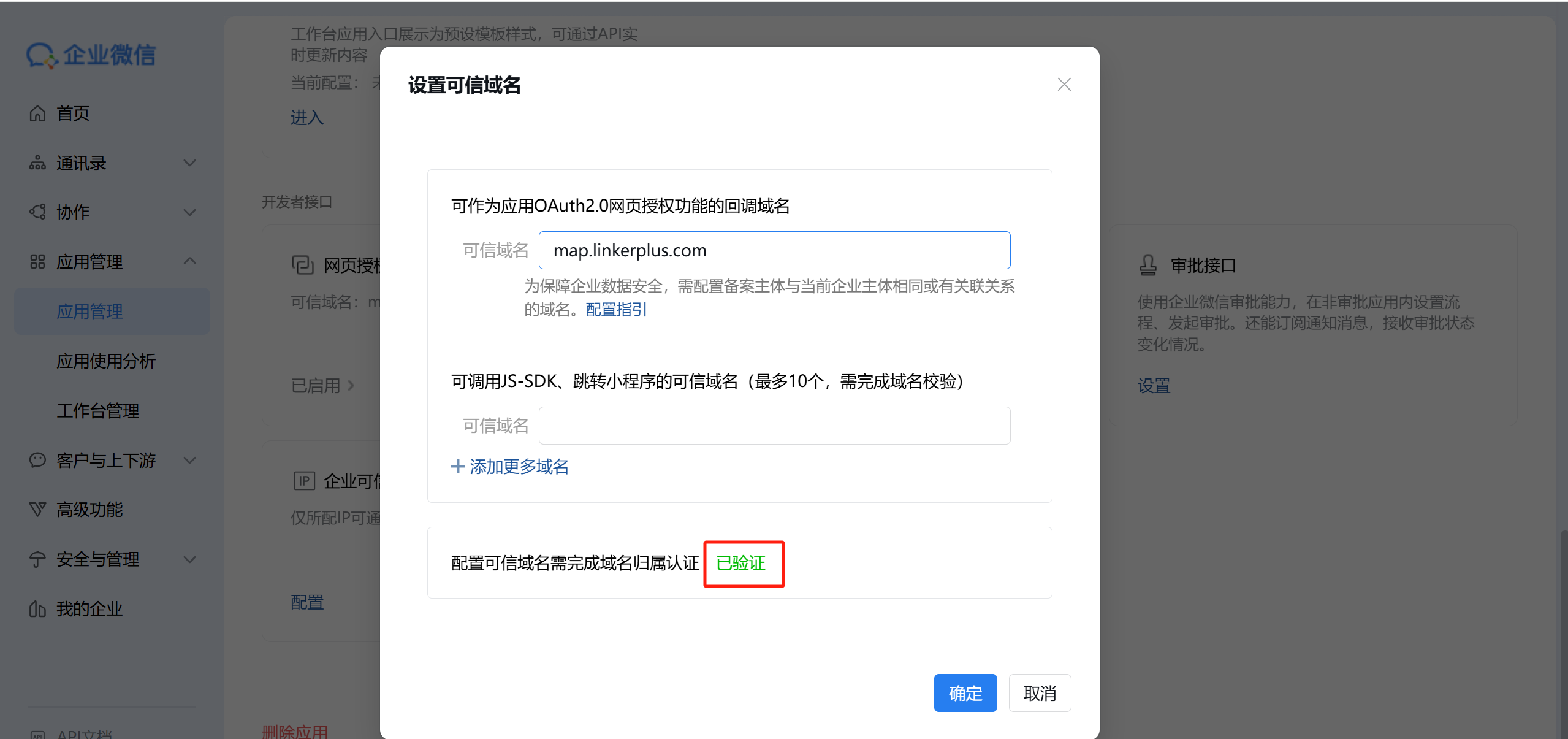Screen dimensions: 1568x739
Task: Click the 协作 sidebar icon
Action: click(x=37, y=212)
